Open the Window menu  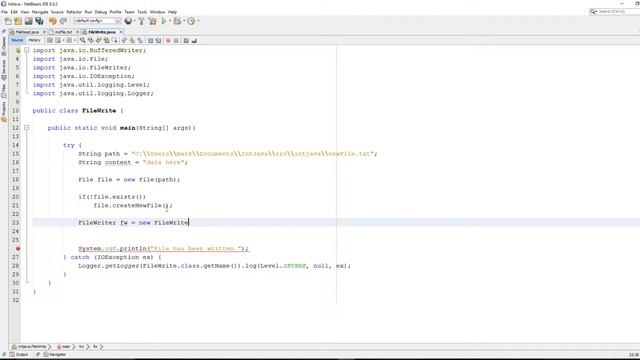click(158, 12)
